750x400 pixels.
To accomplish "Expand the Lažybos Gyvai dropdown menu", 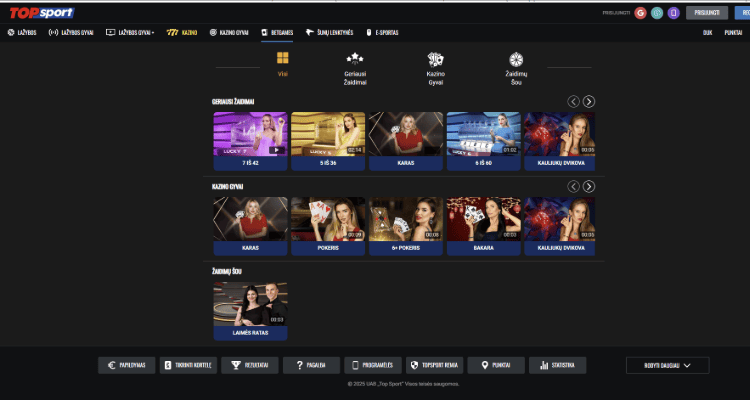I will pos(130,32).
